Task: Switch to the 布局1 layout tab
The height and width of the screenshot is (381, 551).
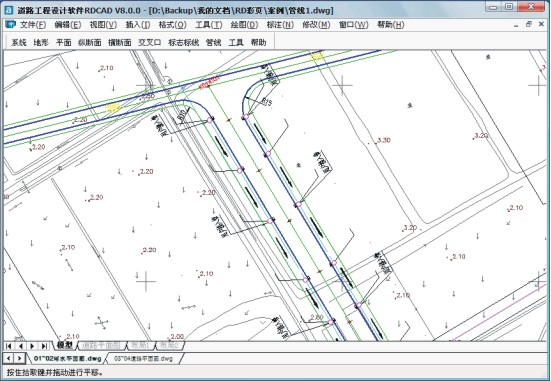Action: pyautogui.click(x=140, y=346)
